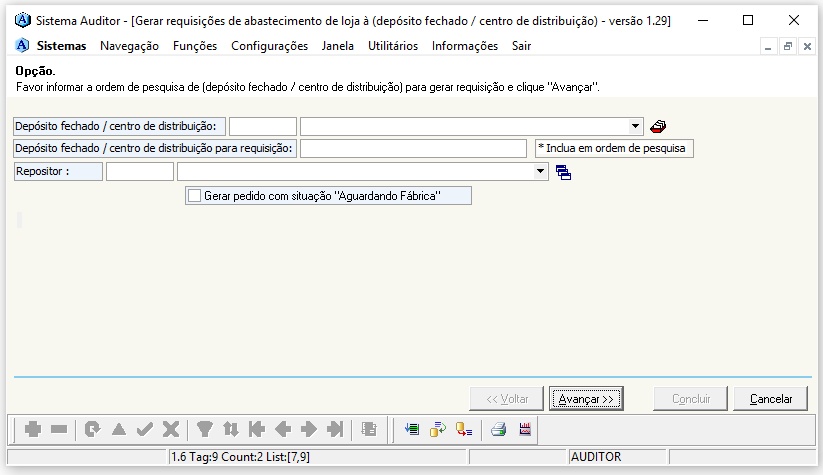Click the printer icon in bottom toolbar
Viewport: 823px width, 475px height.
tap(498, 429)
